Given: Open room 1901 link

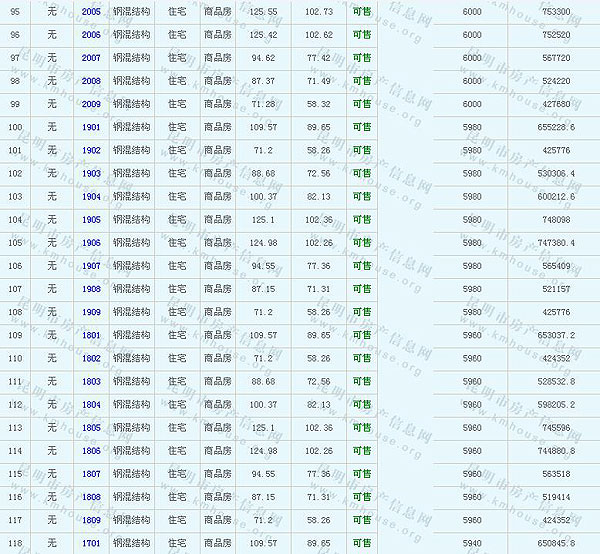Looking at the screenshot, I should pos(91,127).
